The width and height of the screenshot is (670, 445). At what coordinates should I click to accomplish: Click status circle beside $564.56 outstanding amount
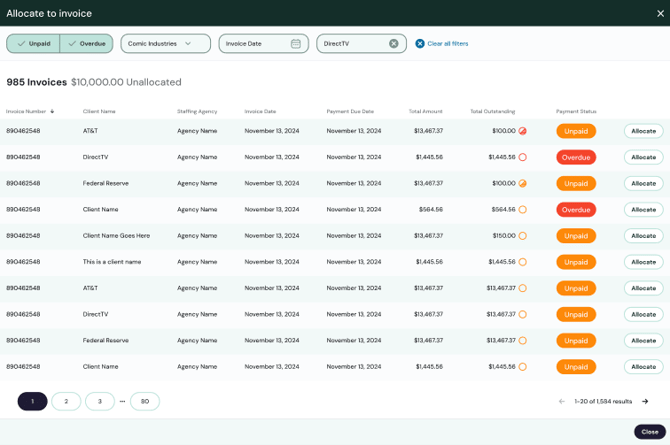pyautogui.click(x=523, y=209)
